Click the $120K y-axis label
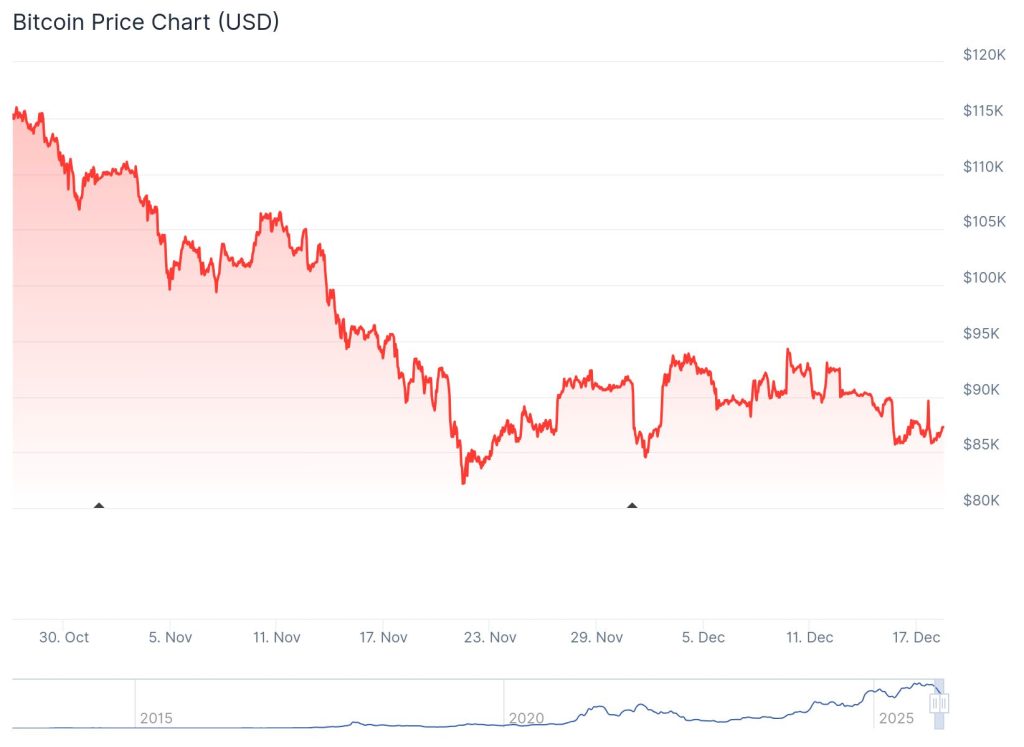 coord(981,55)
